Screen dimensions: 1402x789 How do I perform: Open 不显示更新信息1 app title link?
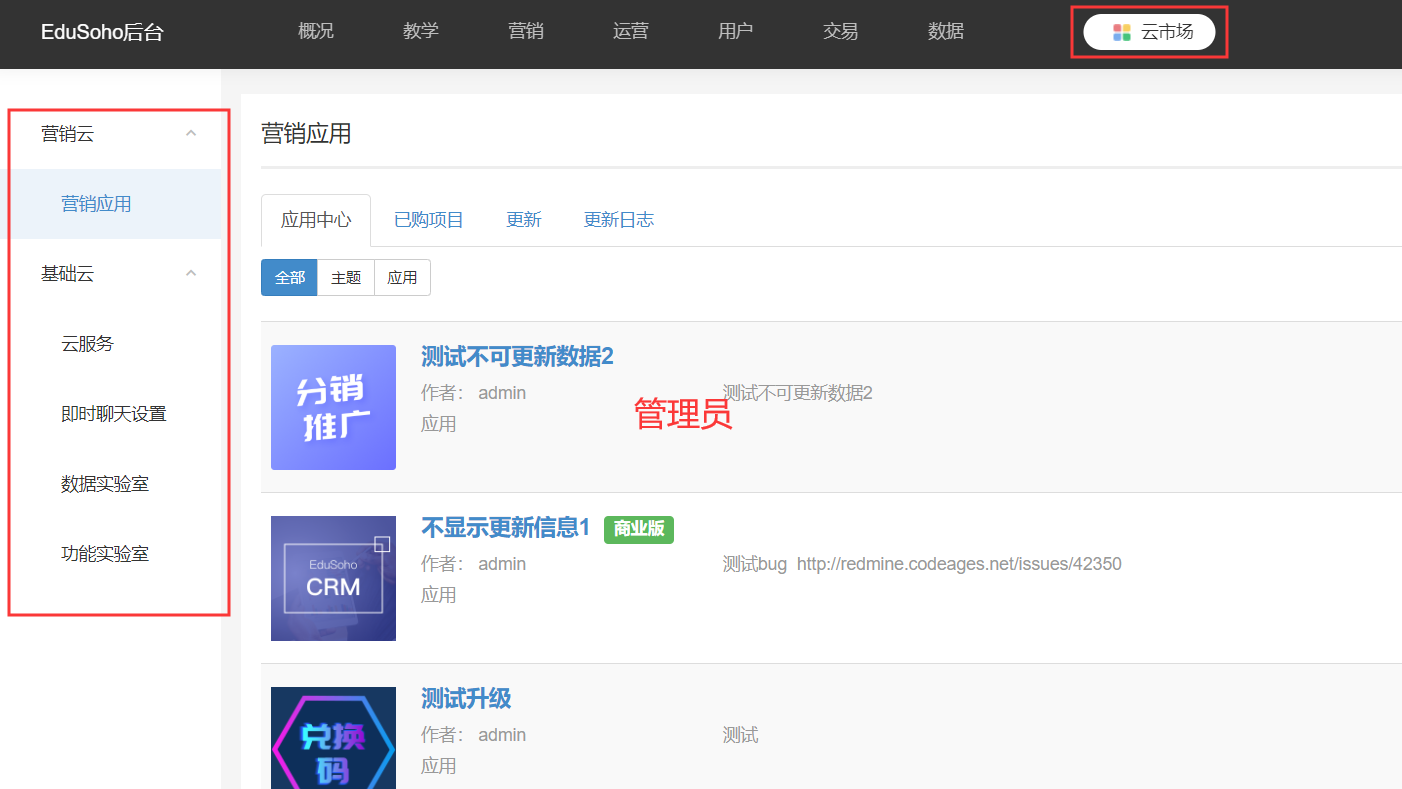[506, 528]
